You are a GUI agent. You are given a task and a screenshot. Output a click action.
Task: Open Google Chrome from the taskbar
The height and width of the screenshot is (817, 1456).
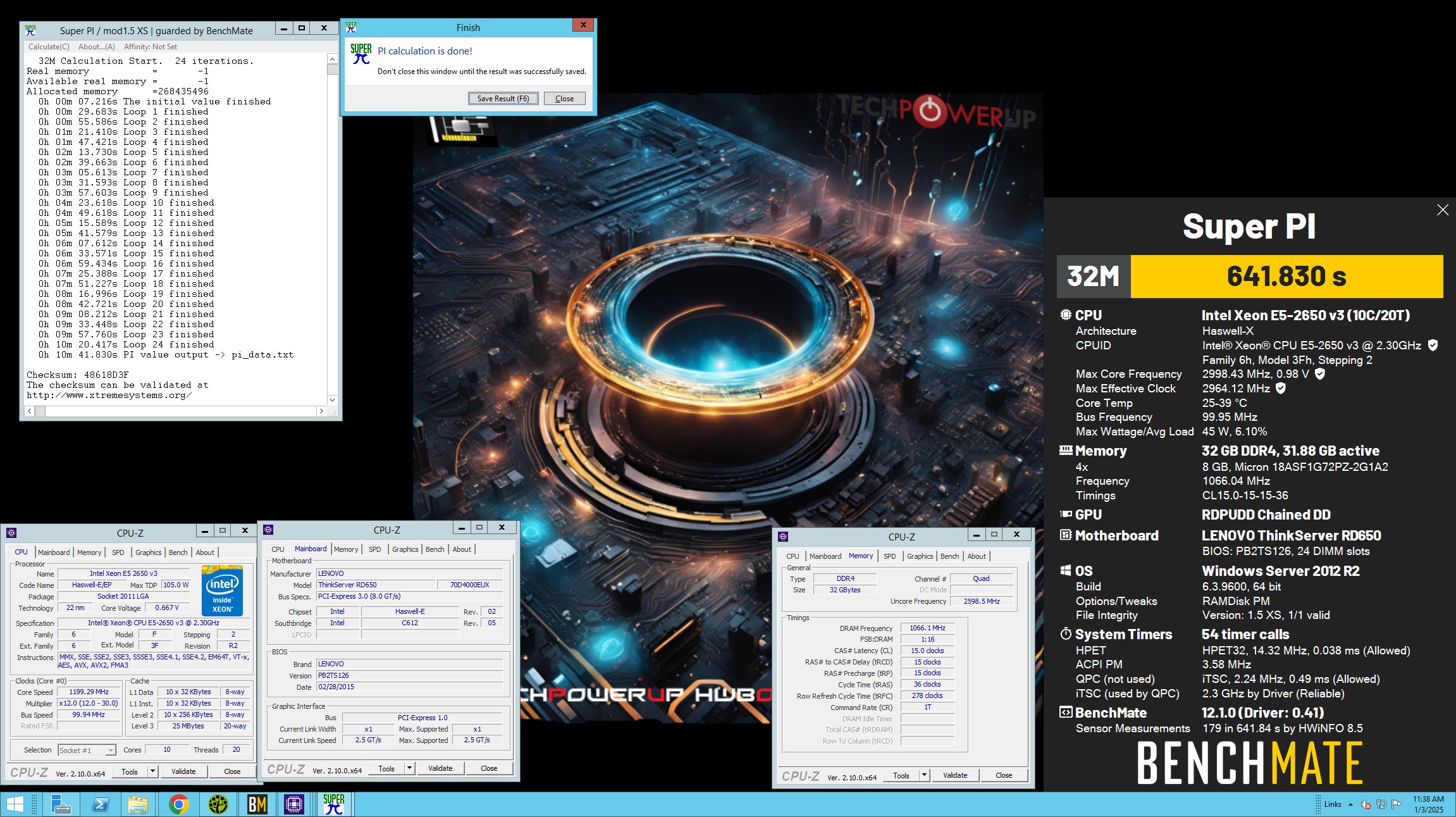(179, 804)
